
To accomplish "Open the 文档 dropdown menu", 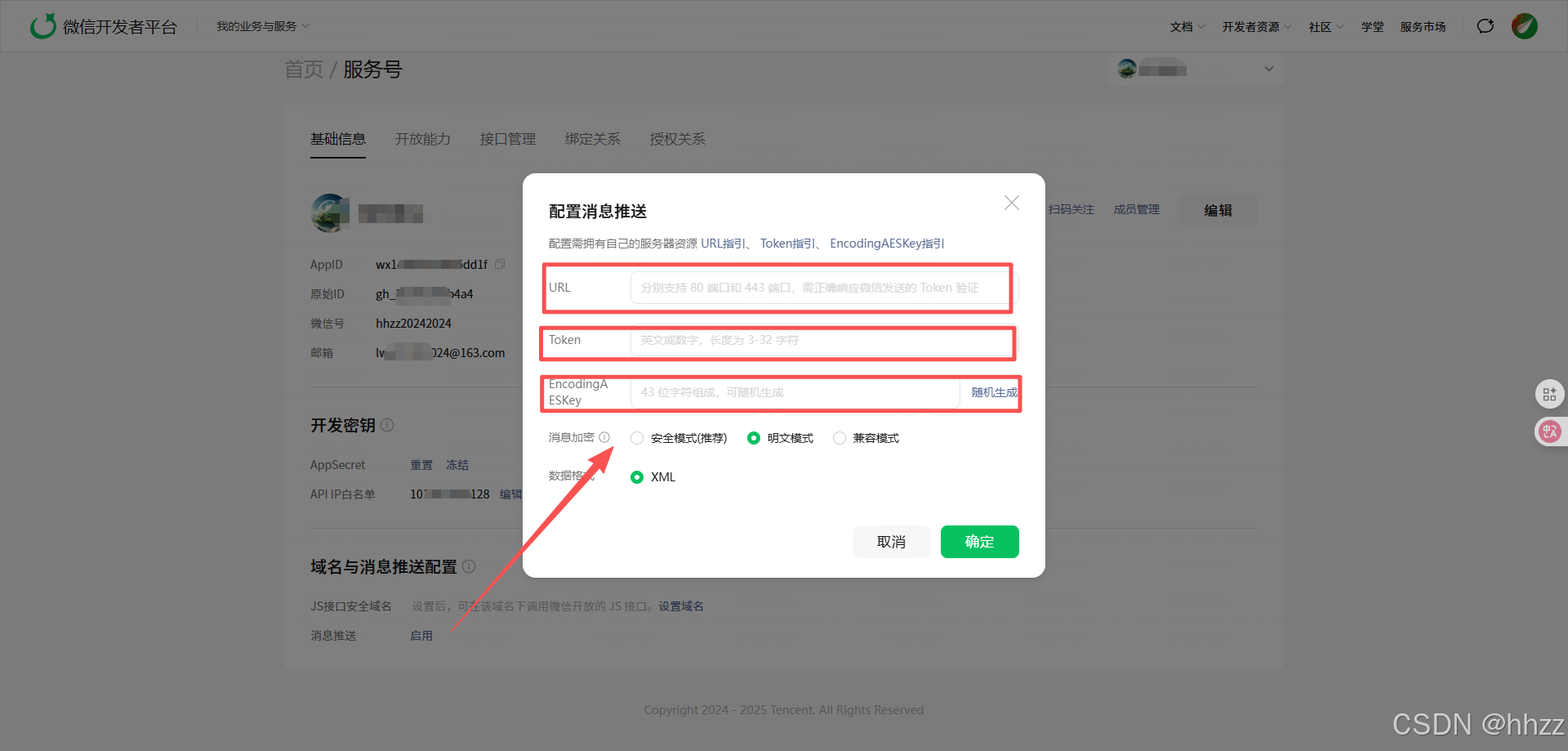I will pos(1182,26).
